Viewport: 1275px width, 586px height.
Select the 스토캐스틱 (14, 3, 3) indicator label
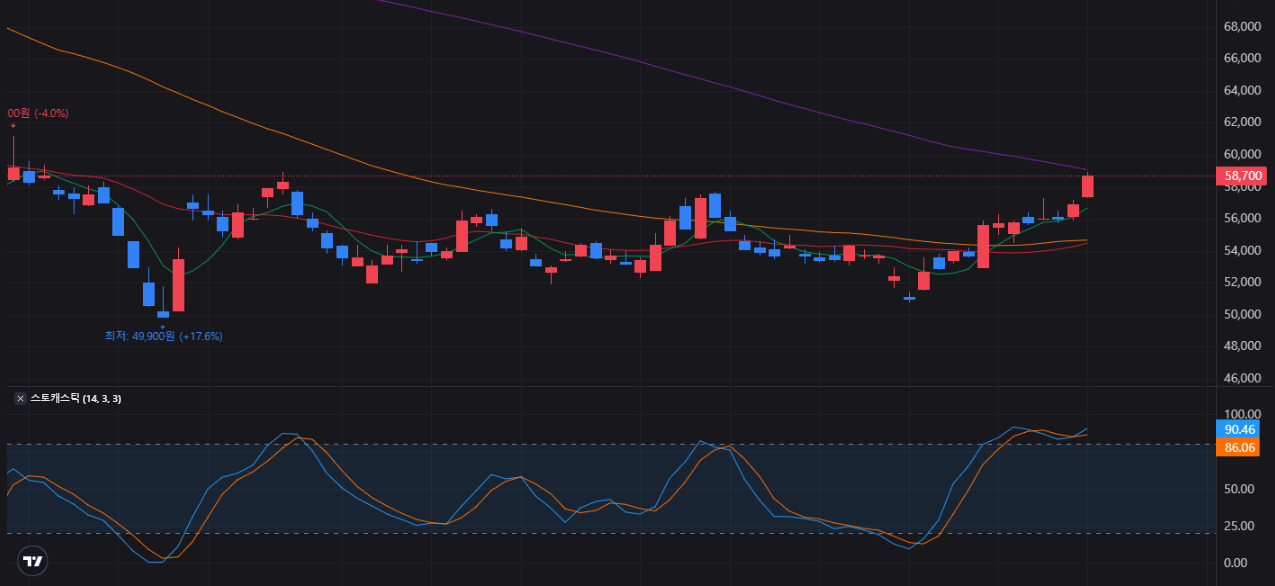(x=76, y=398)
